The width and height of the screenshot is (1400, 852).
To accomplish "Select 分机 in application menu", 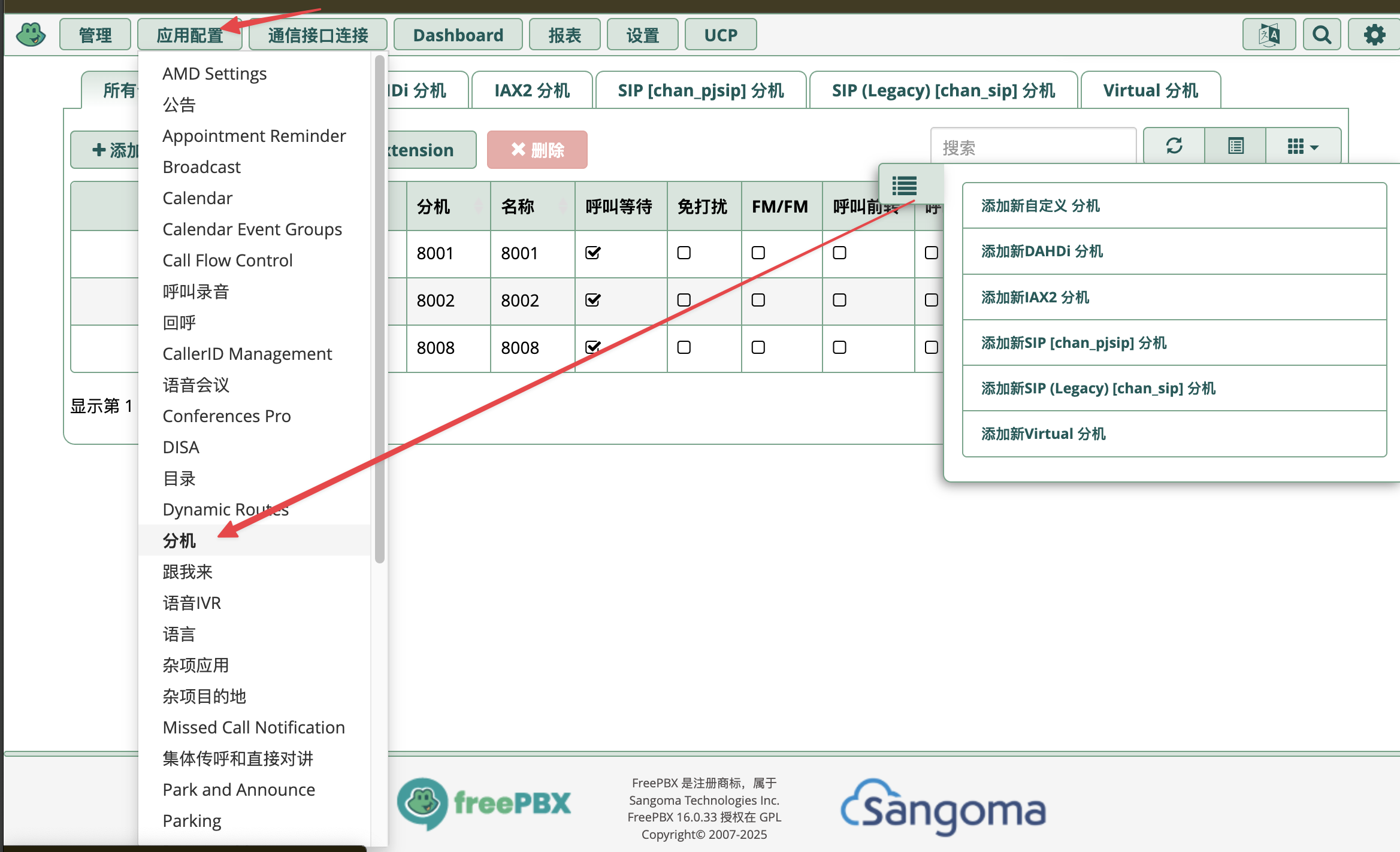I will tap(255, 540).
